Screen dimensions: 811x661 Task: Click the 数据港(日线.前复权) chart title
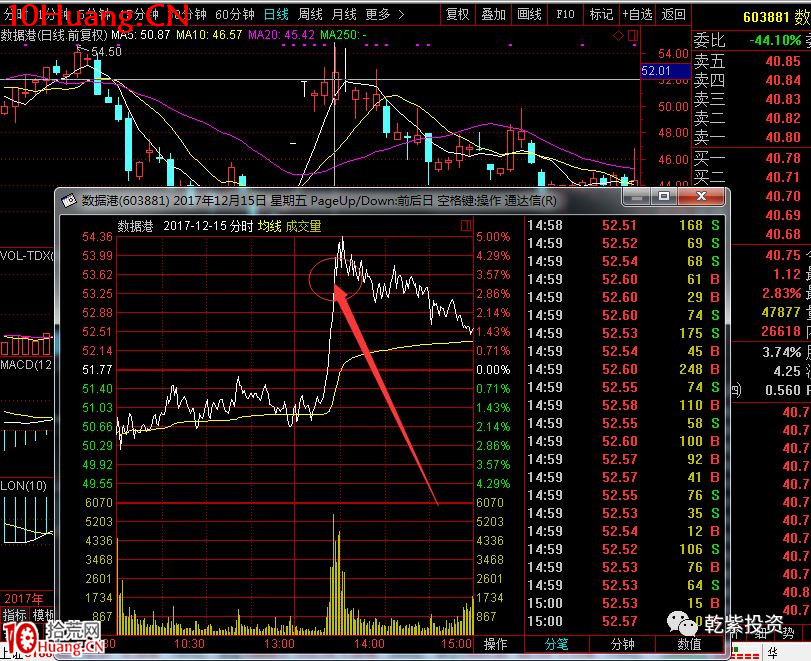click(x=54, y=35)
